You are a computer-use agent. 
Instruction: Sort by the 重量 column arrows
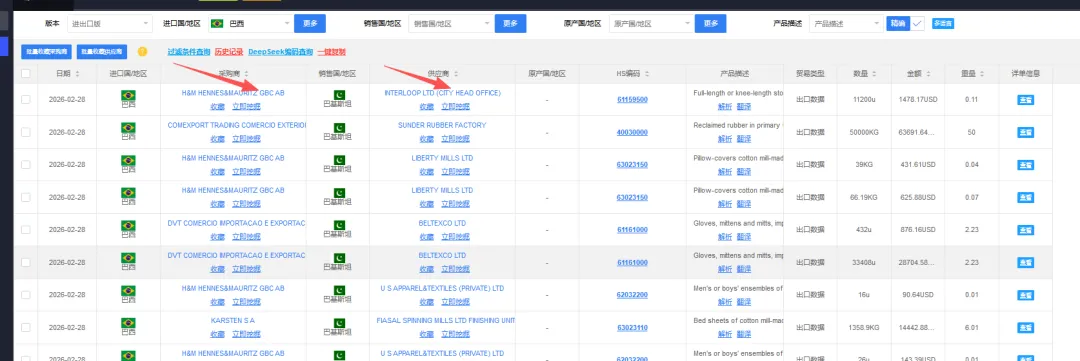tap(982, 74)
